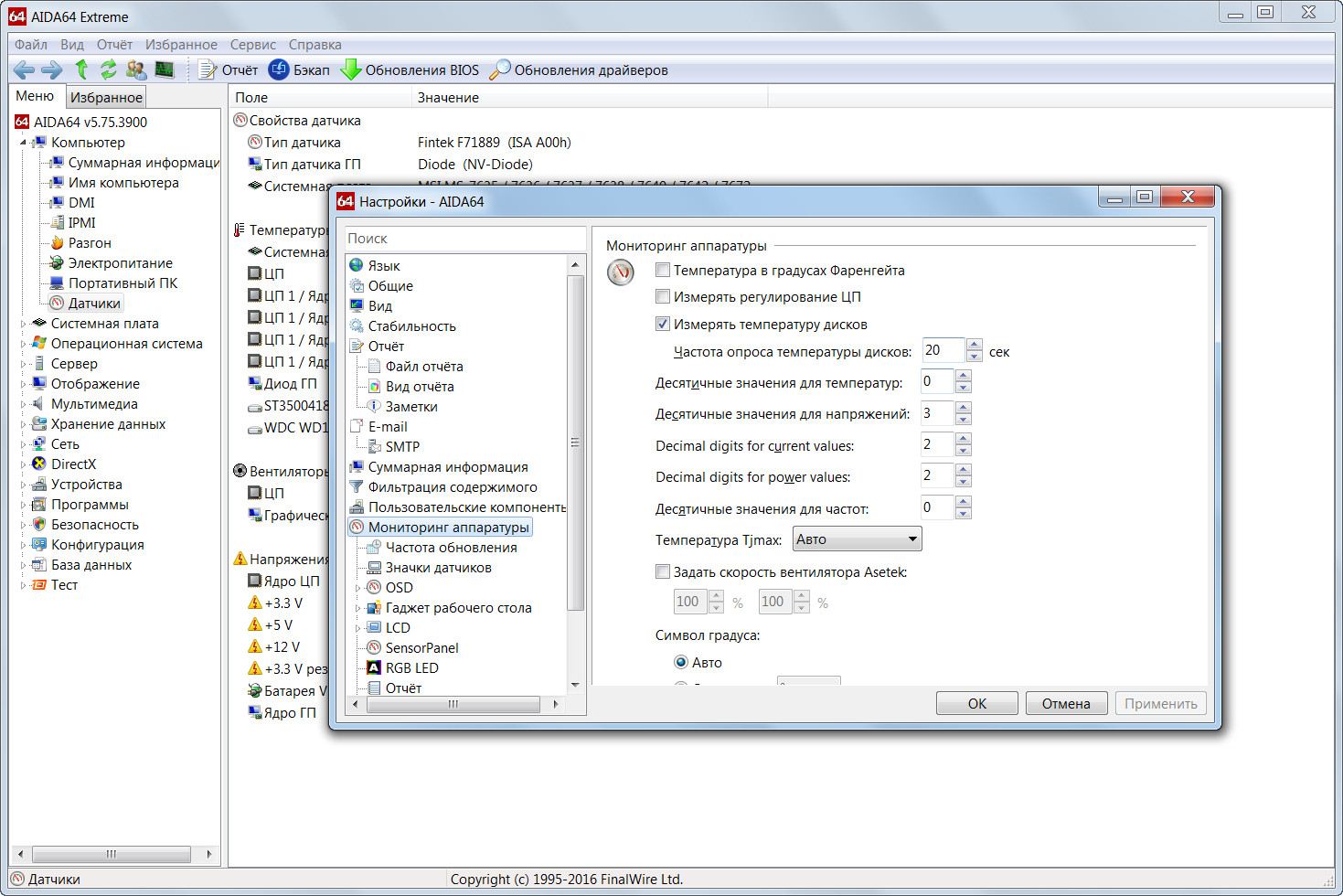Open the Тест node in main tree
This screenshot has height=896, width=1343.
(x=54, y=584)
